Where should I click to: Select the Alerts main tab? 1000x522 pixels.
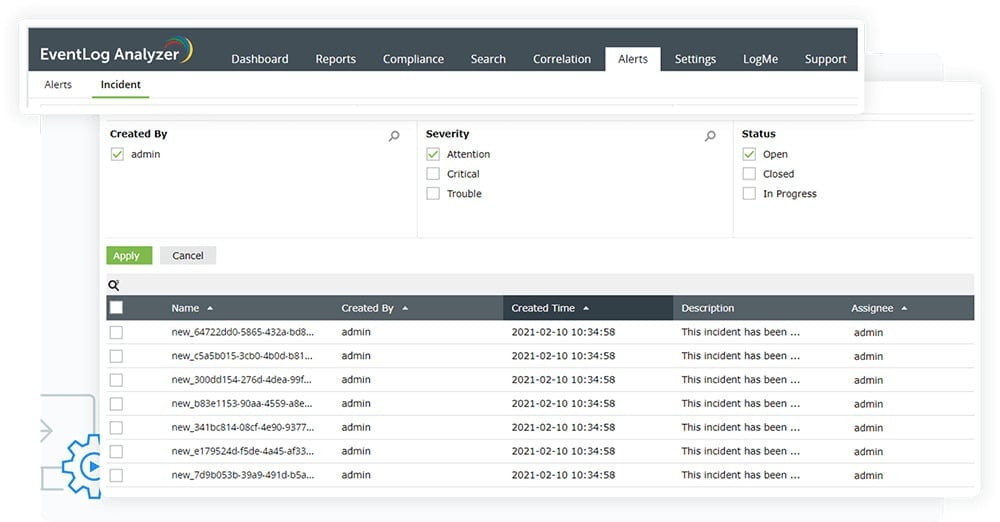tap(633, 59)
